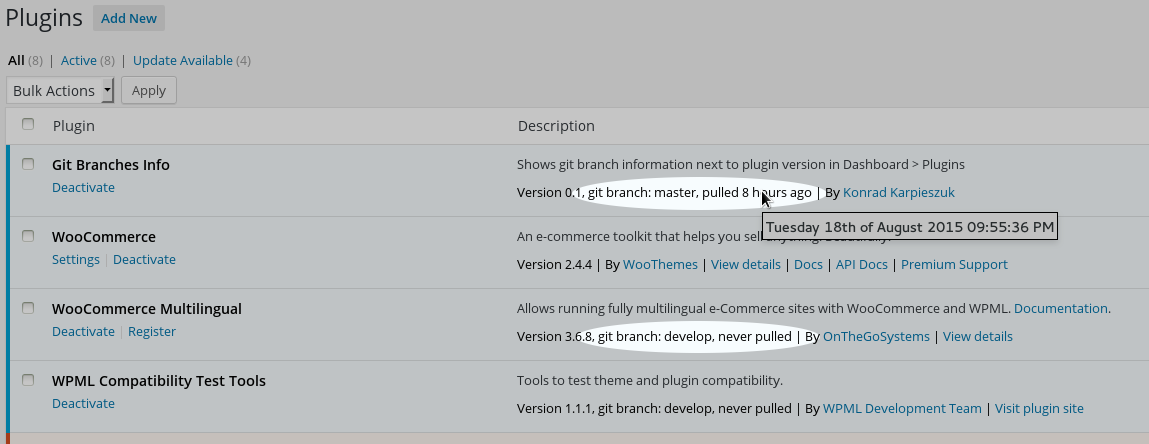1149x444 pixels.
Task: Show All plugins filter
Action: coord(16,61)
